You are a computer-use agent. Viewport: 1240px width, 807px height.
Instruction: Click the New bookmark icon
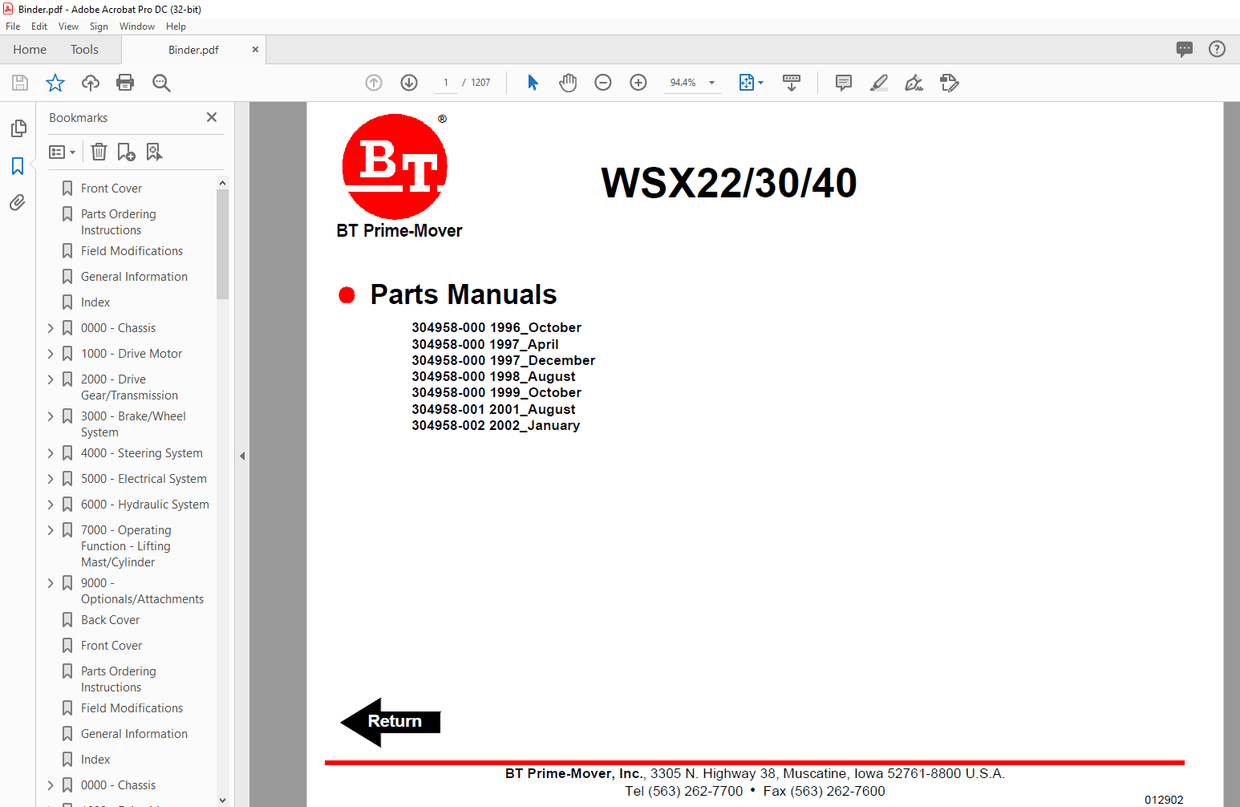125,151
